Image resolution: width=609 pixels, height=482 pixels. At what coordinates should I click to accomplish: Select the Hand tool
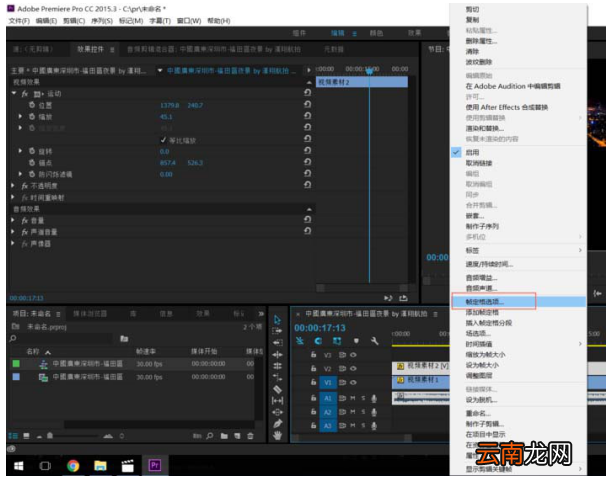coord(277,435)
